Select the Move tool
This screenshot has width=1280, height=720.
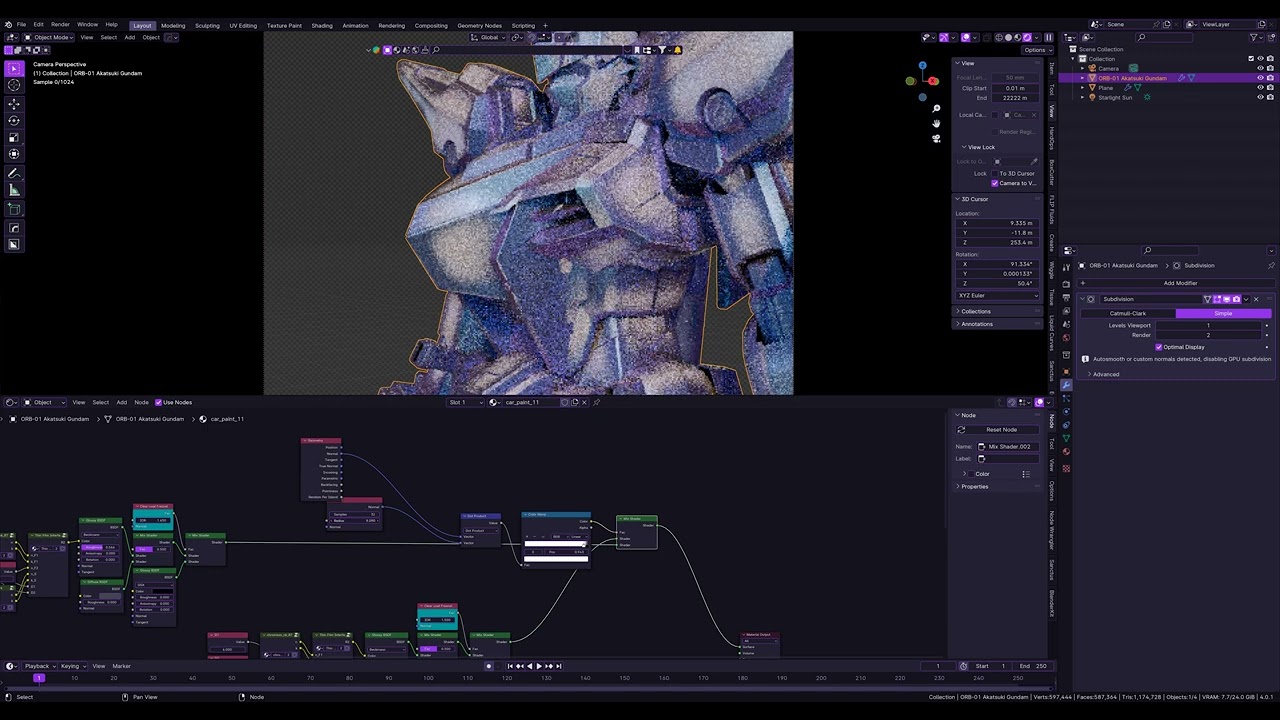coord(14,103)
